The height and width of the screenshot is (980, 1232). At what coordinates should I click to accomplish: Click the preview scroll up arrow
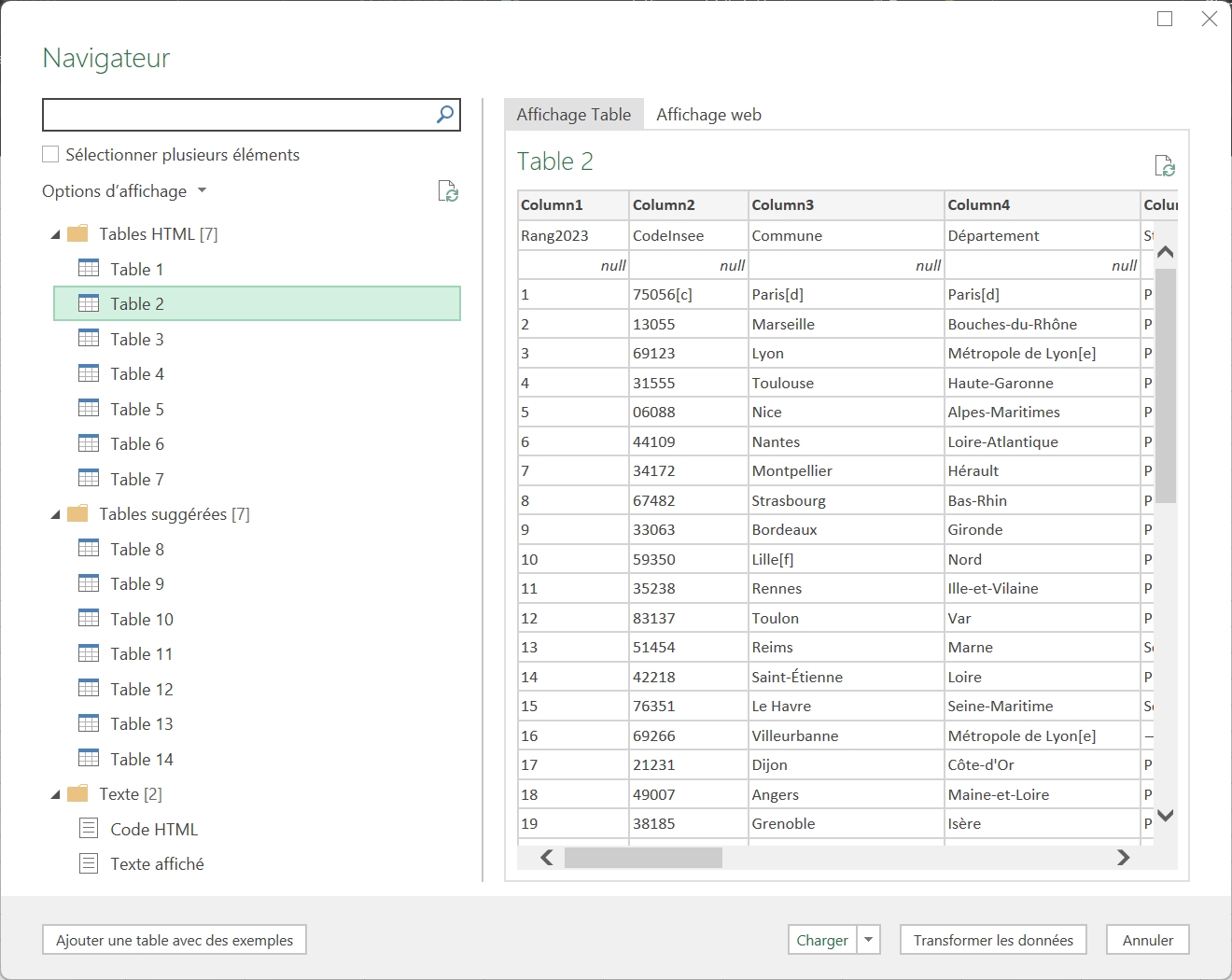[1165, 252]
